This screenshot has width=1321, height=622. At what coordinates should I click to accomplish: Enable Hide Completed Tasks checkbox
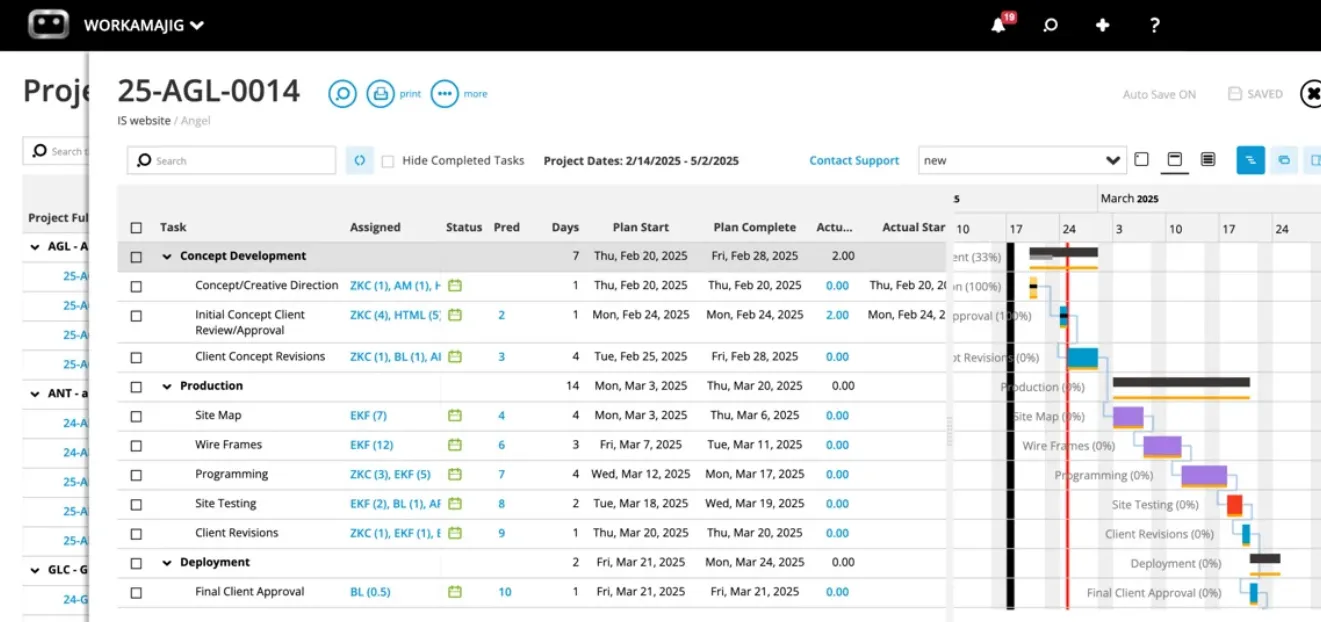click(388, 161)
